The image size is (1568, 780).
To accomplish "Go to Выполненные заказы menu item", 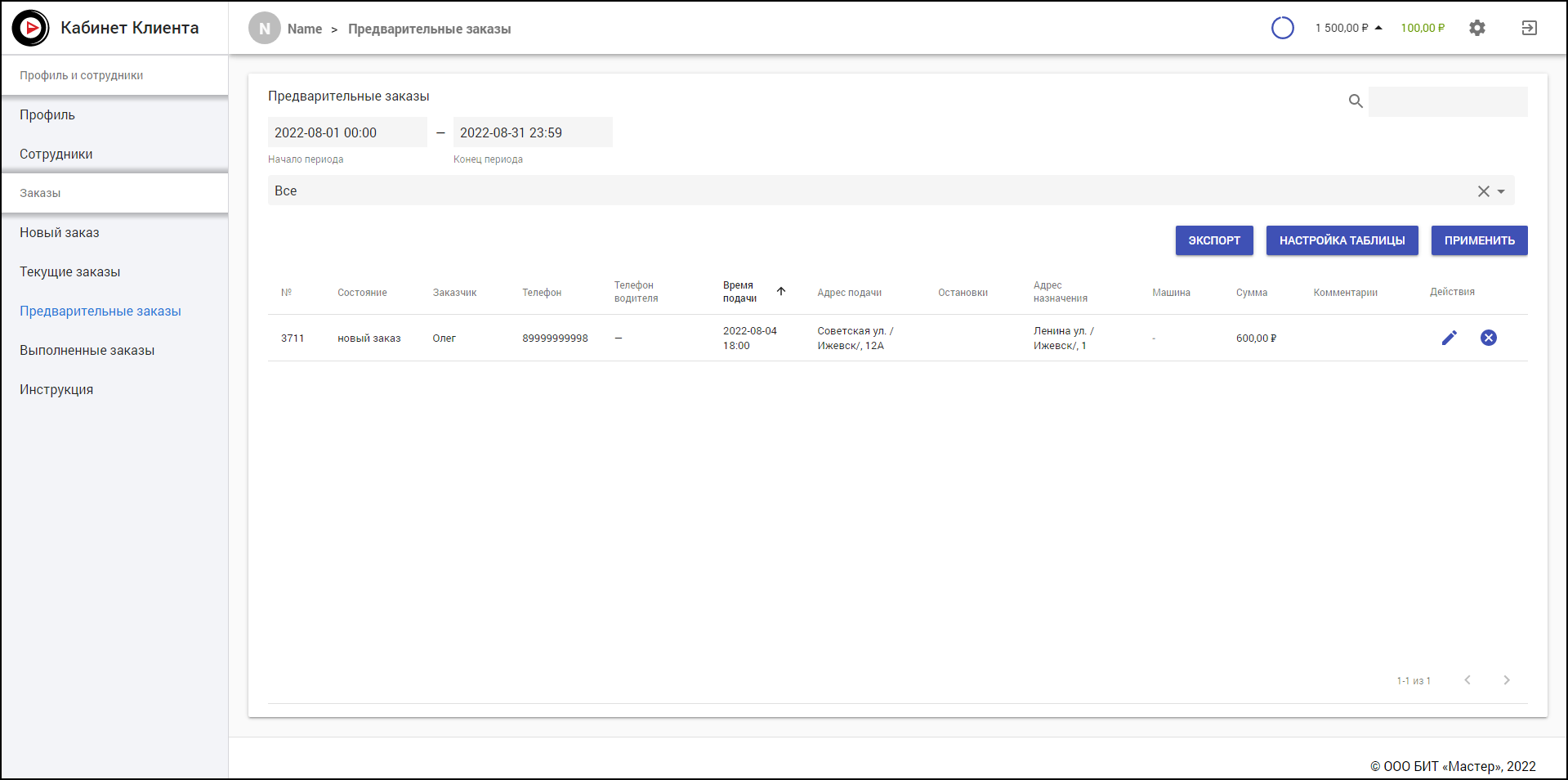I will click(87, 351).
